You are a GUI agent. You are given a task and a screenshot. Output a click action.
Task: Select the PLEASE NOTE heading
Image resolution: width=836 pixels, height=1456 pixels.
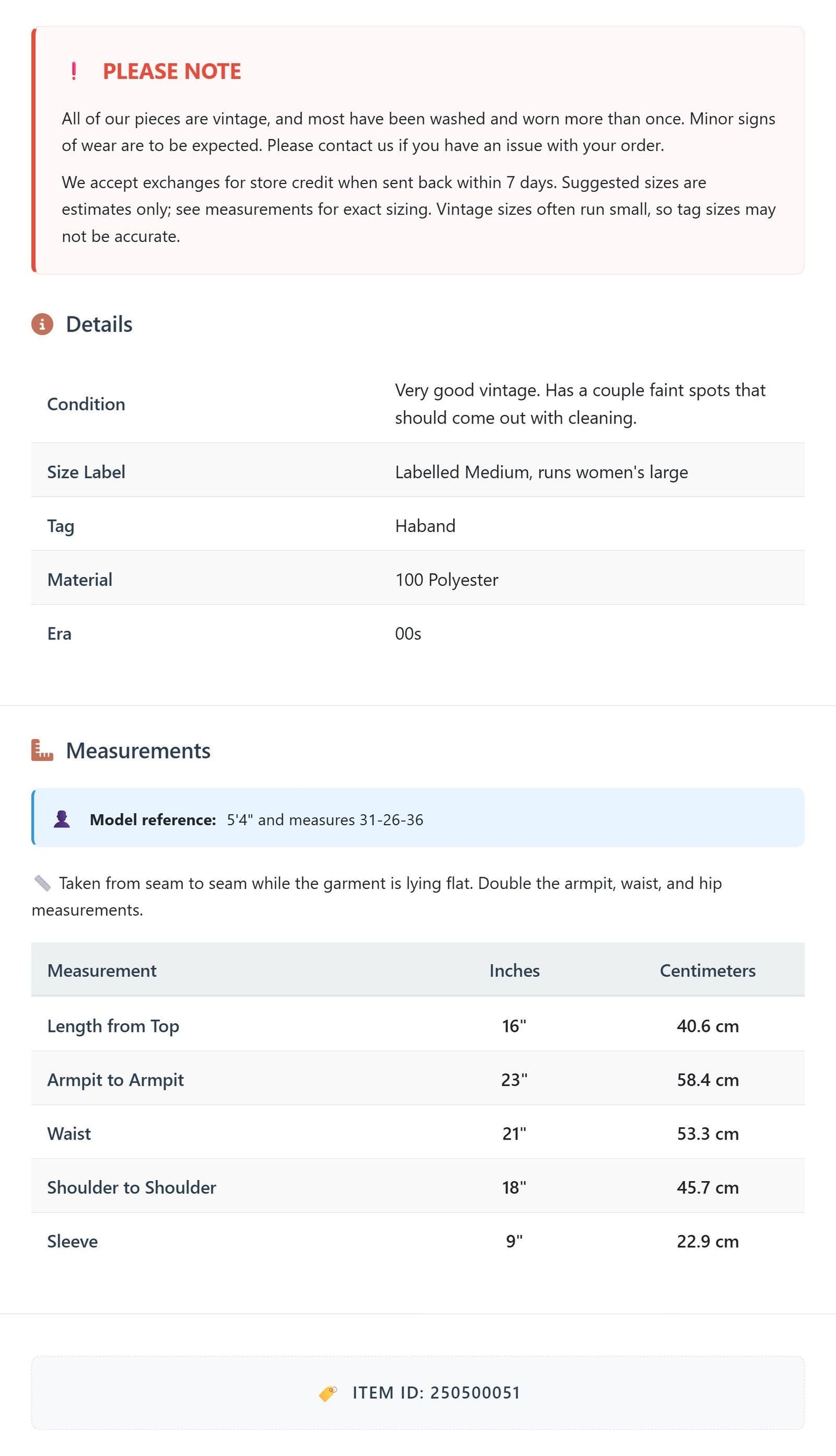tap(172, 71)
